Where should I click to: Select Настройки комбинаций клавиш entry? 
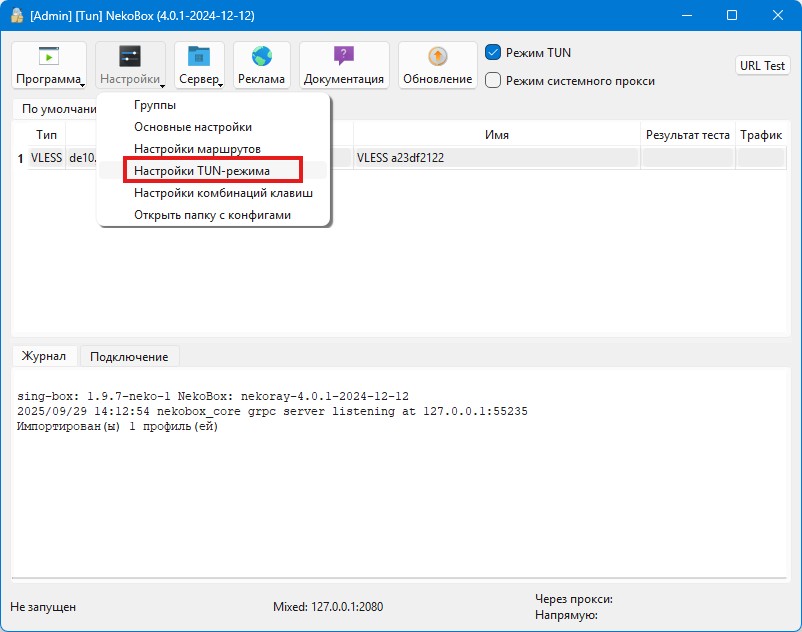coord(223,193)
